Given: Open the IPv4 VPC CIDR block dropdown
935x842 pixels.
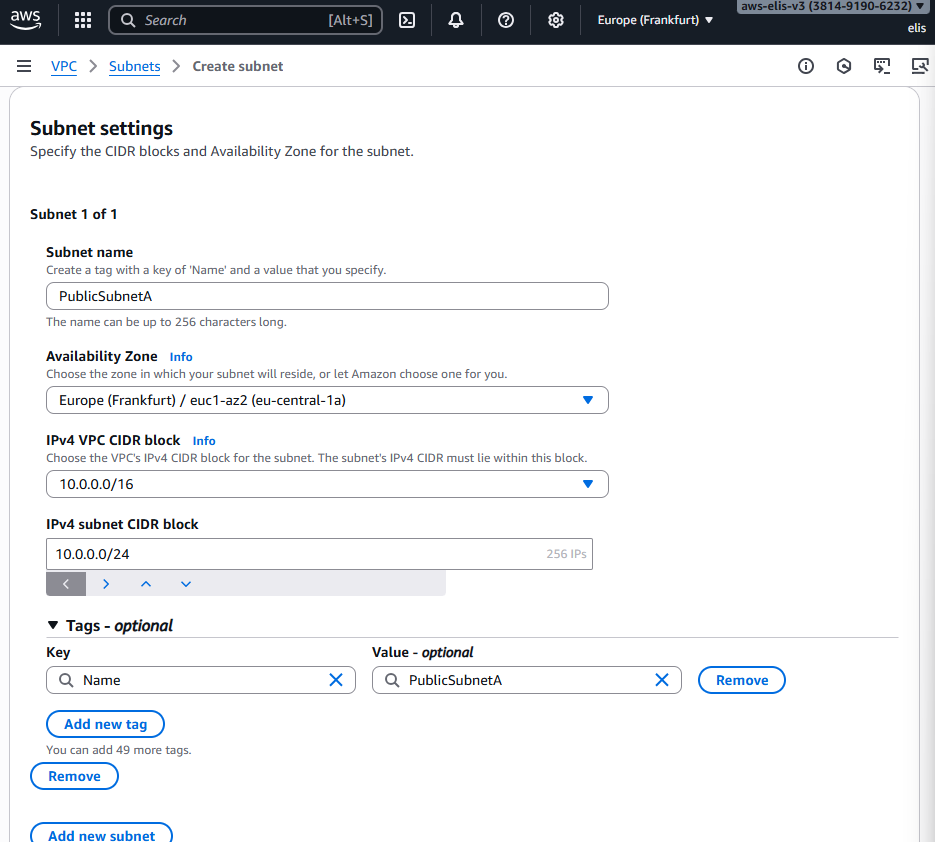Looking at the screenshot, I should click(x=327, y=484).
